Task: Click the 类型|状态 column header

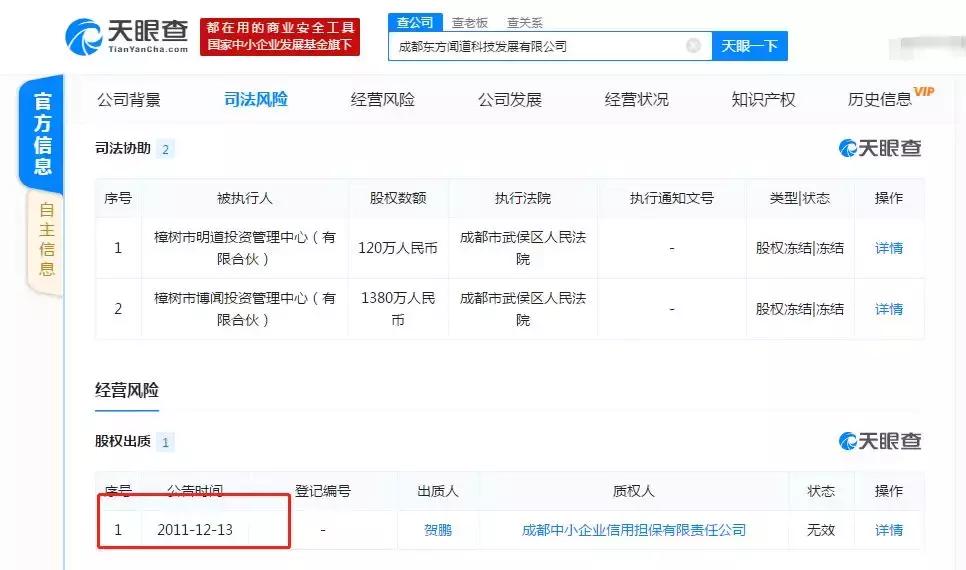Action: click(800, 198)
